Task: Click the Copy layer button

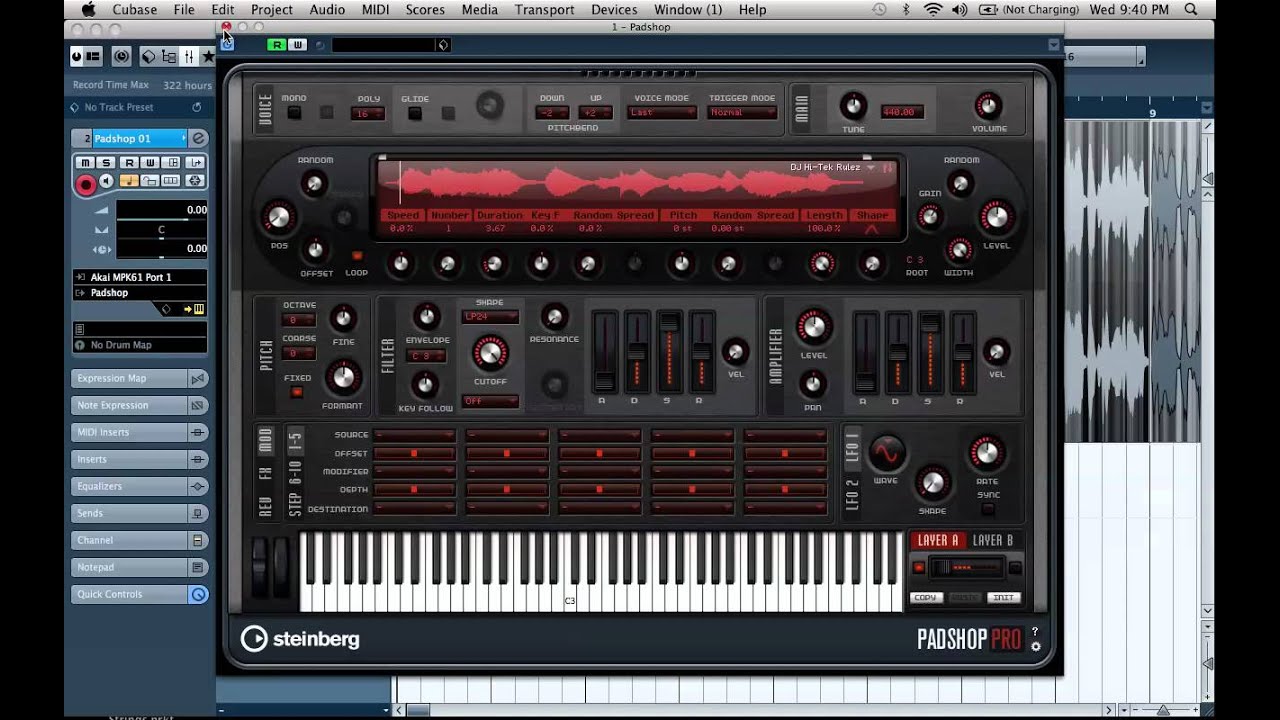Action: pos(925,597)
